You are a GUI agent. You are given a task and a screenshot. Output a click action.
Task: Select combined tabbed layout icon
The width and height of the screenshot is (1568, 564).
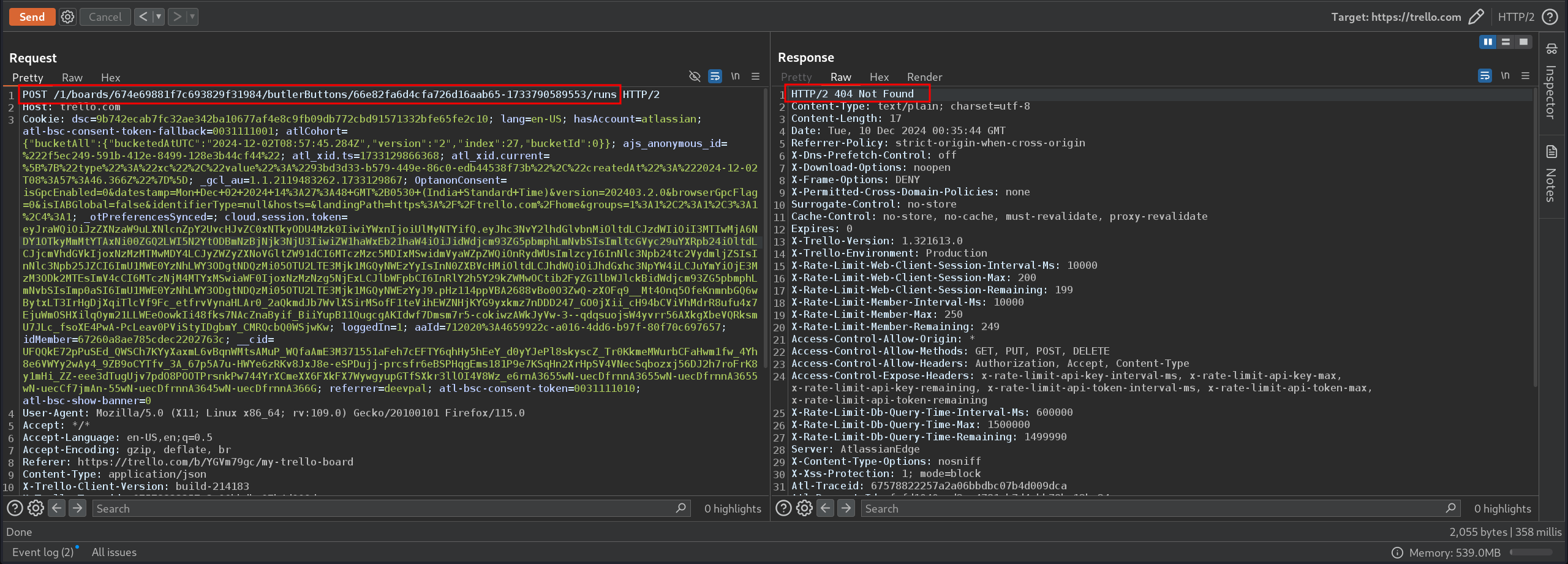(1523, 42)
